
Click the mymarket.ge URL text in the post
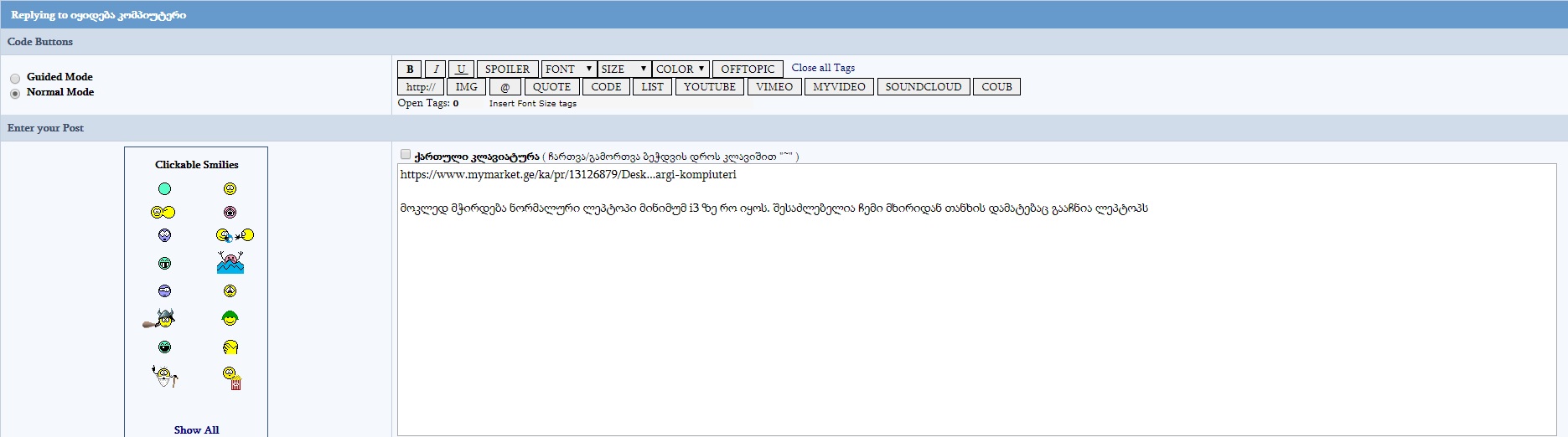click(x=568, y=175)
